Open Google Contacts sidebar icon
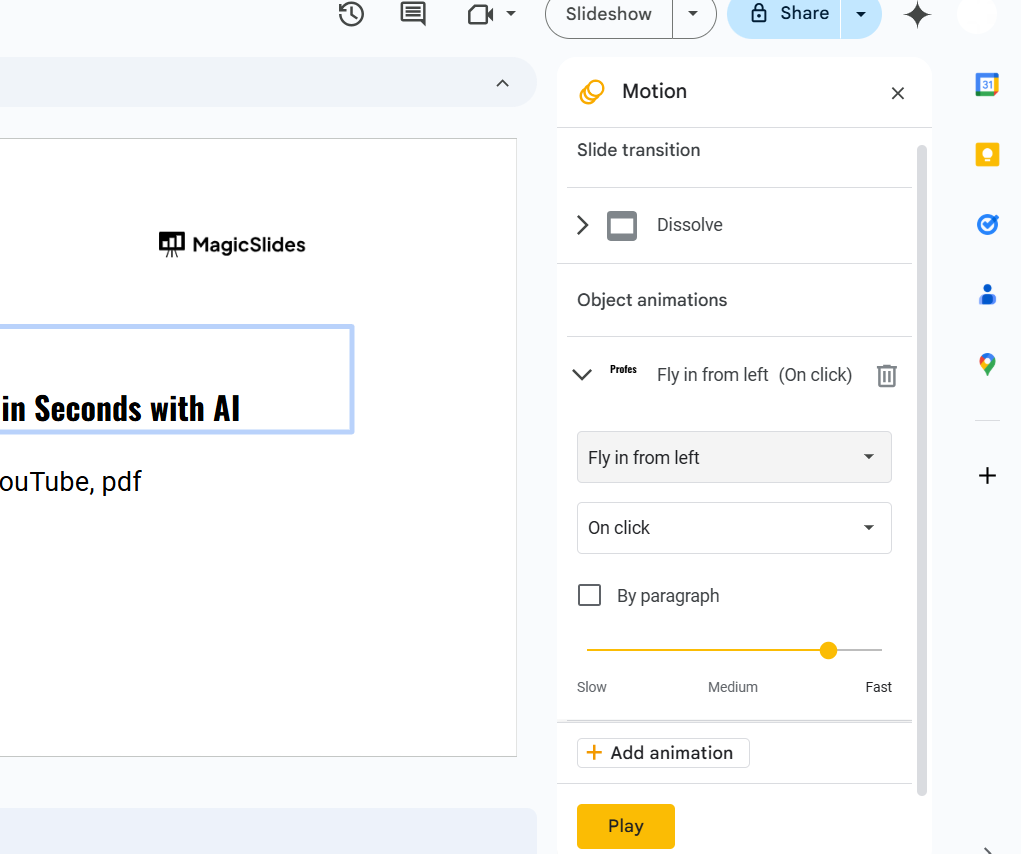Screen dimensions: 1021x854 pos(987,294)
